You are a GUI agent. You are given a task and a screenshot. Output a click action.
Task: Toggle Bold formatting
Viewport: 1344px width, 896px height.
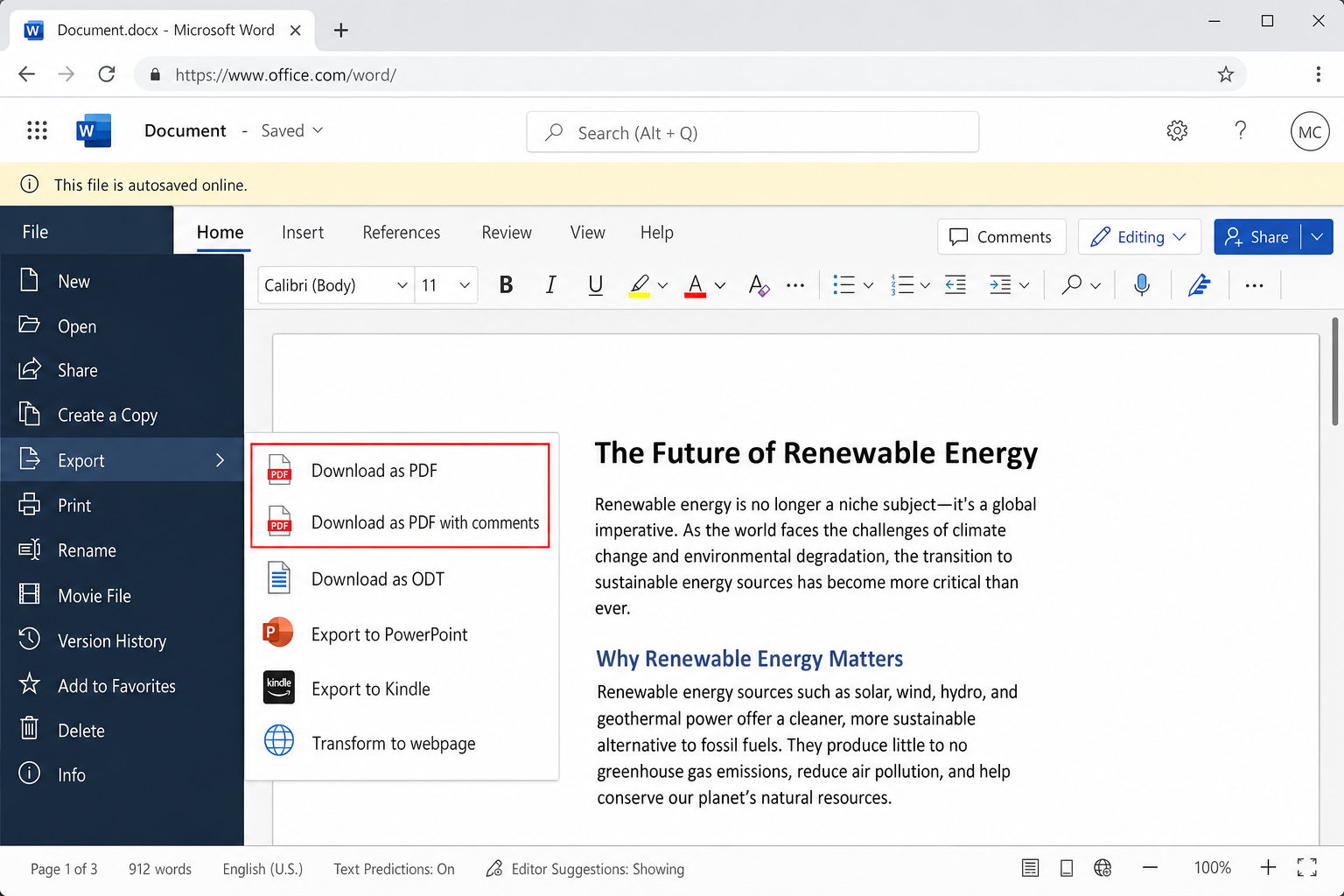506,285
